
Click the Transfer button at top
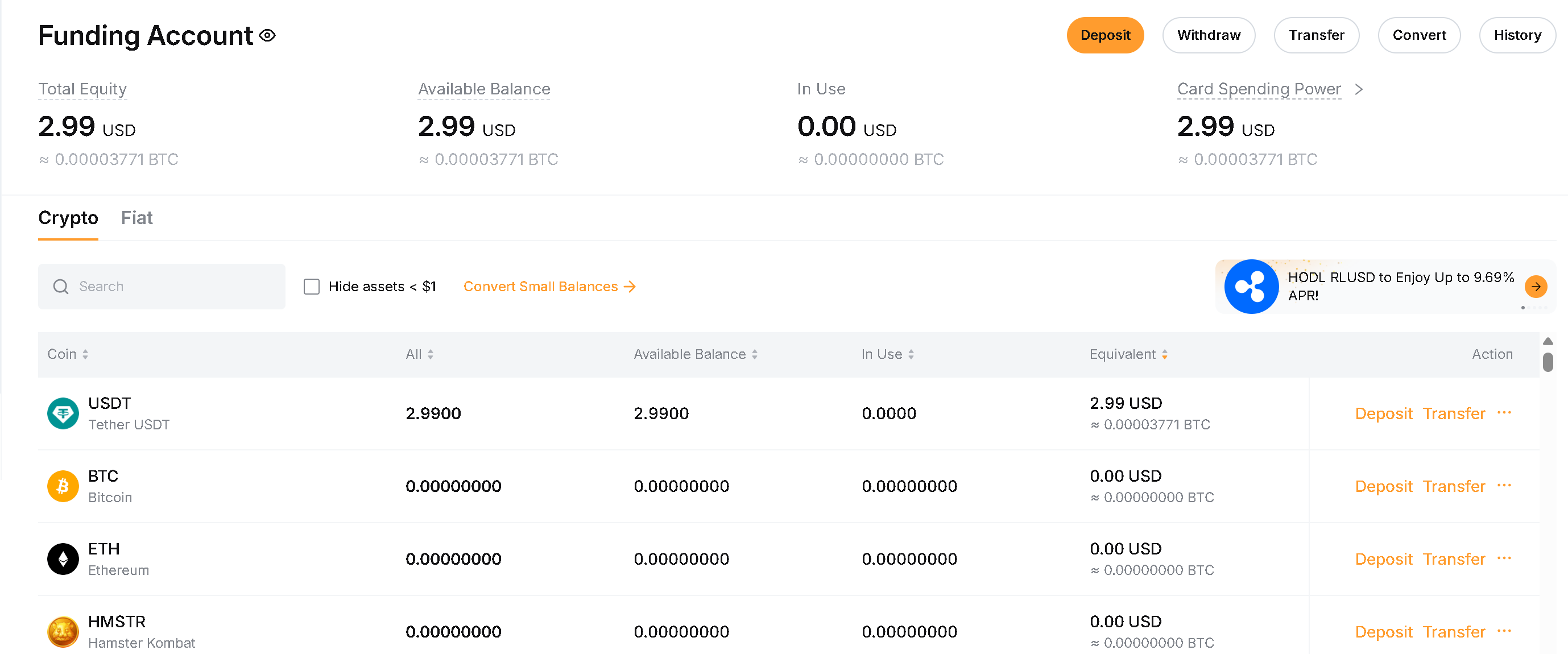[1316, 35]
